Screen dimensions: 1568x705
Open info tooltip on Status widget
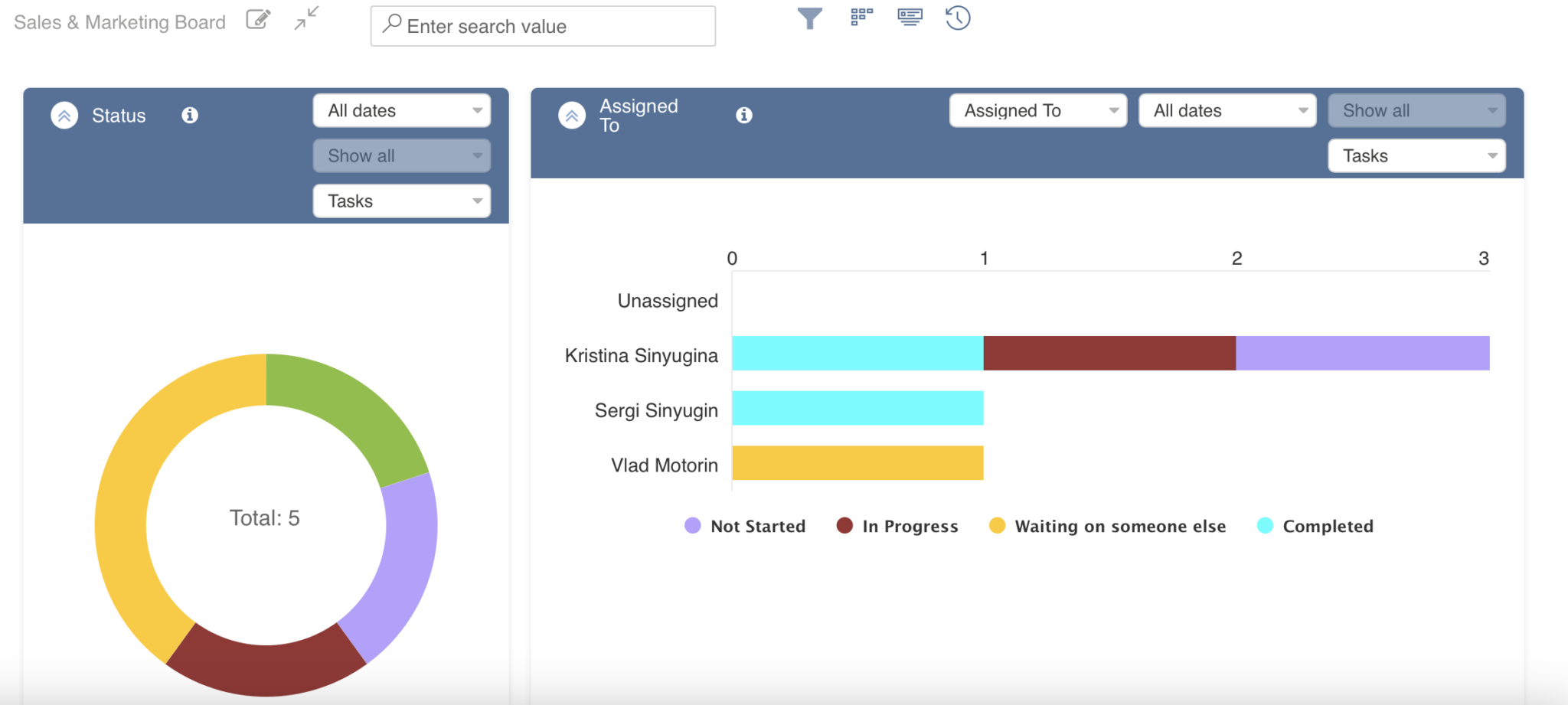tap(189, 116)
